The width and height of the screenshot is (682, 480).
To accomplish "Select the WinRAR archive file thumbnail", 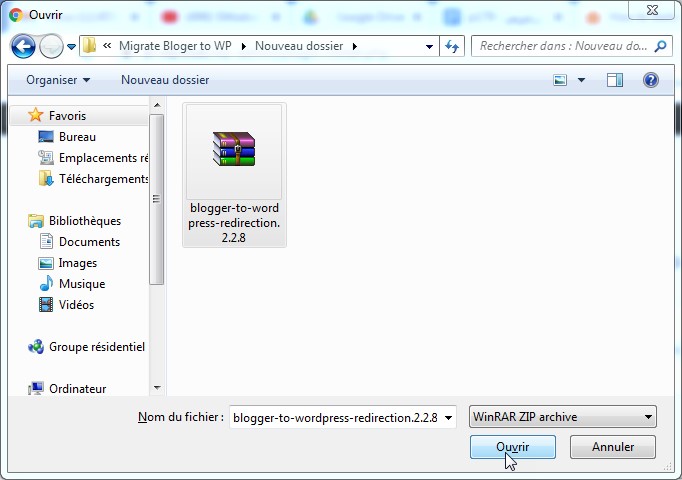I will pos(234,151).
